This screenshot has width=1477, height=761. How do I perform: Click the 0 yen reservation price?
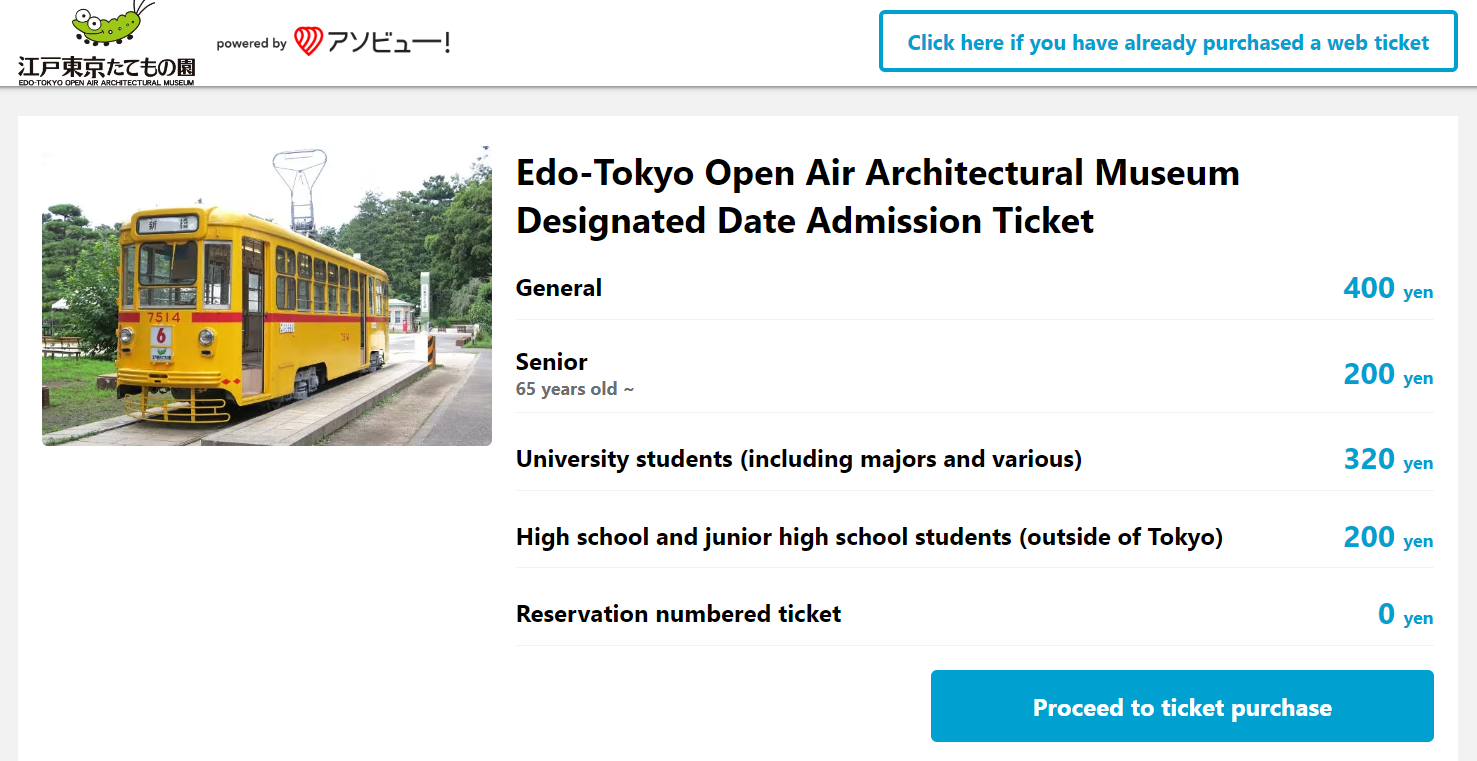pos(1405,614)
